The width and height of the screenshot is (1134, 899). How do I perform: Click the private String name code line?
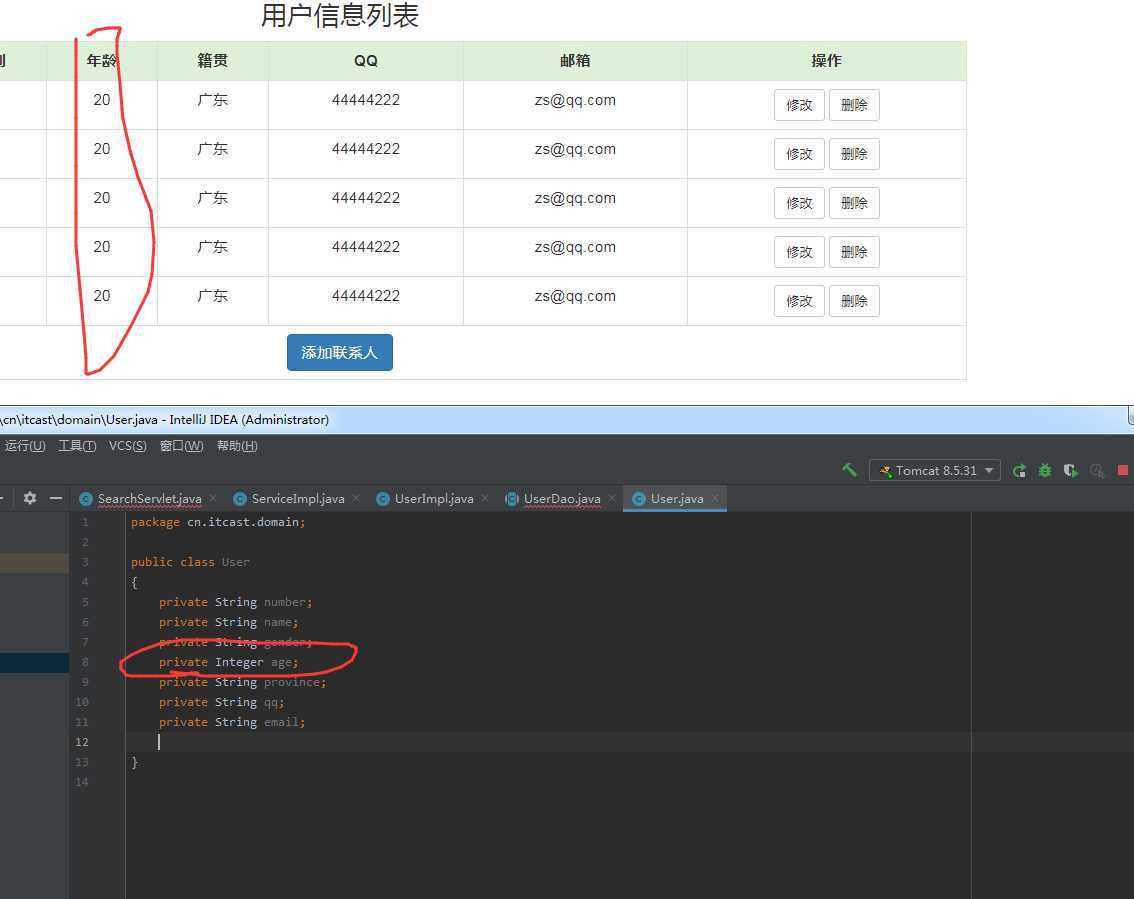229,622
